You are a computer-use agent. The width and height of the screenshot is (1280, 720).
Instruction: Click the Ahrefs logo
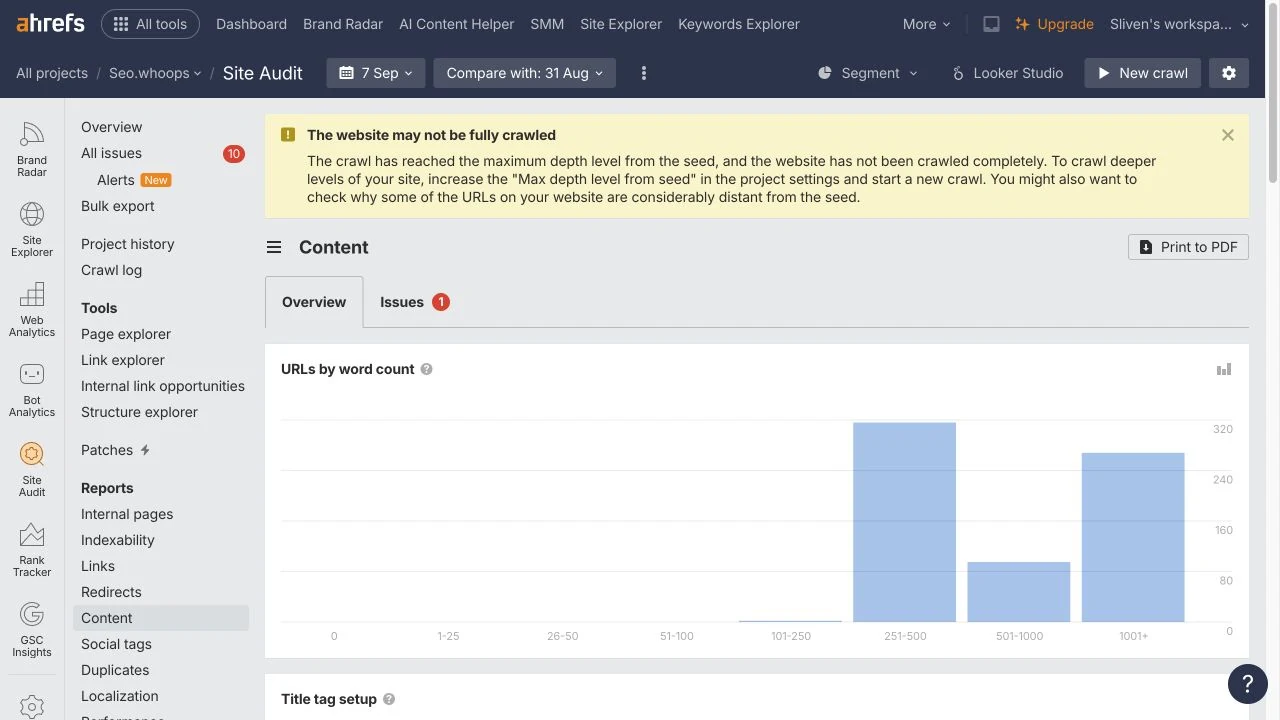(50, 24)
